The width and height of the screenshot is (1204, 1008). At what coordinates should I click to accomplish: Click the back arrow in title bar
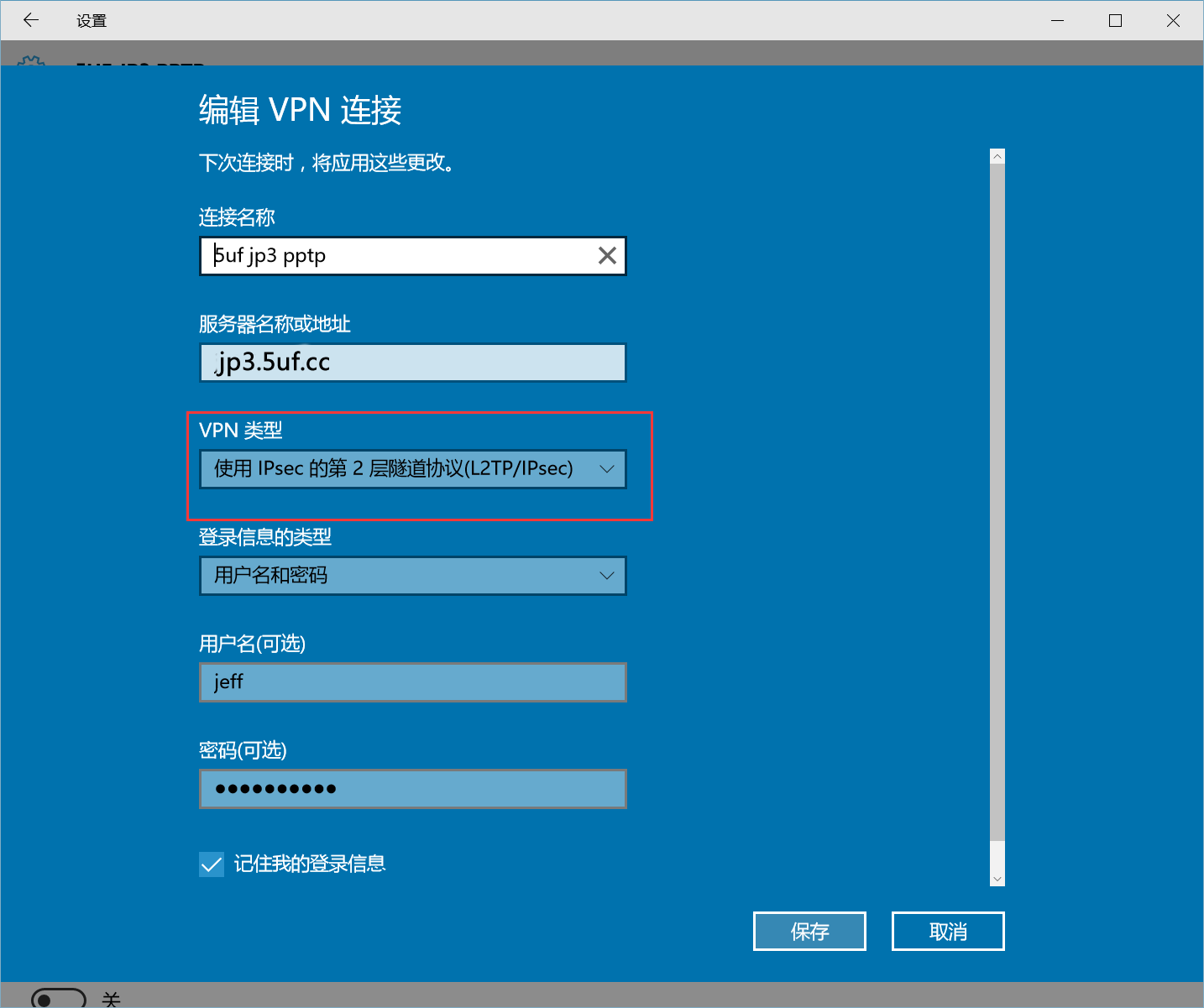click(x=31, y=20)
